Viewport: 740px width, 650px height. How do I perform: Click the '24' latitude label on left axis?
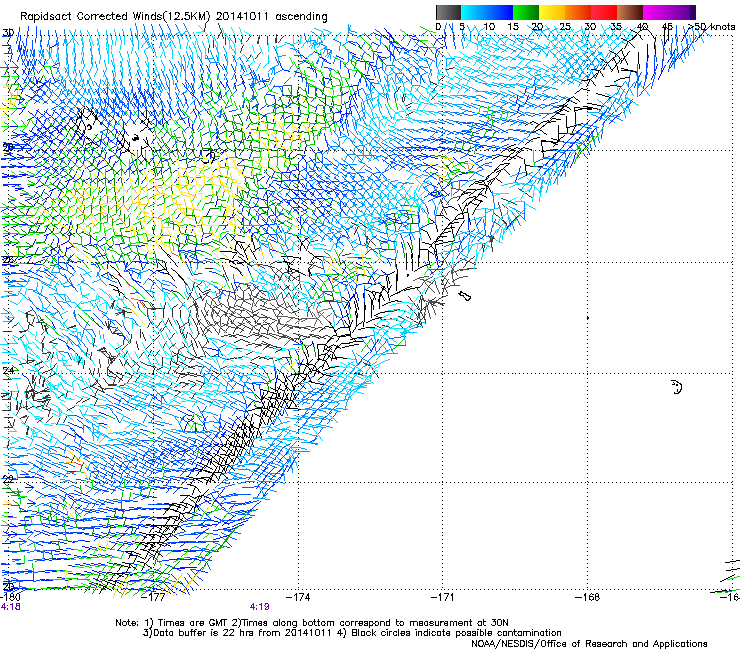point(8,371)
